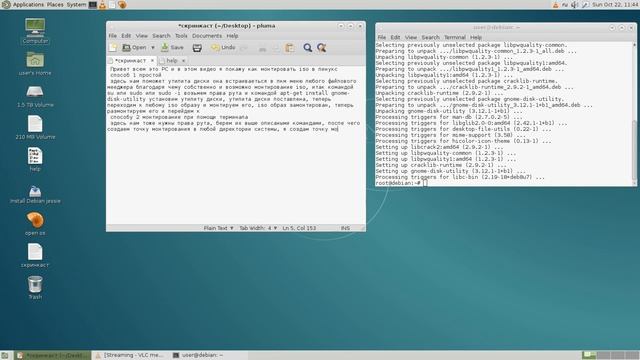Click the orange round launcher in top panel
This screenshot has width=640, height=360.
[122, 5]
